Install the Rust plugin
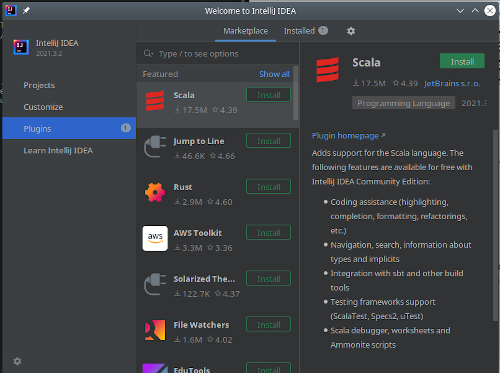Image resolution: width=500 pixels, height=373 pixels. [268, 187]
